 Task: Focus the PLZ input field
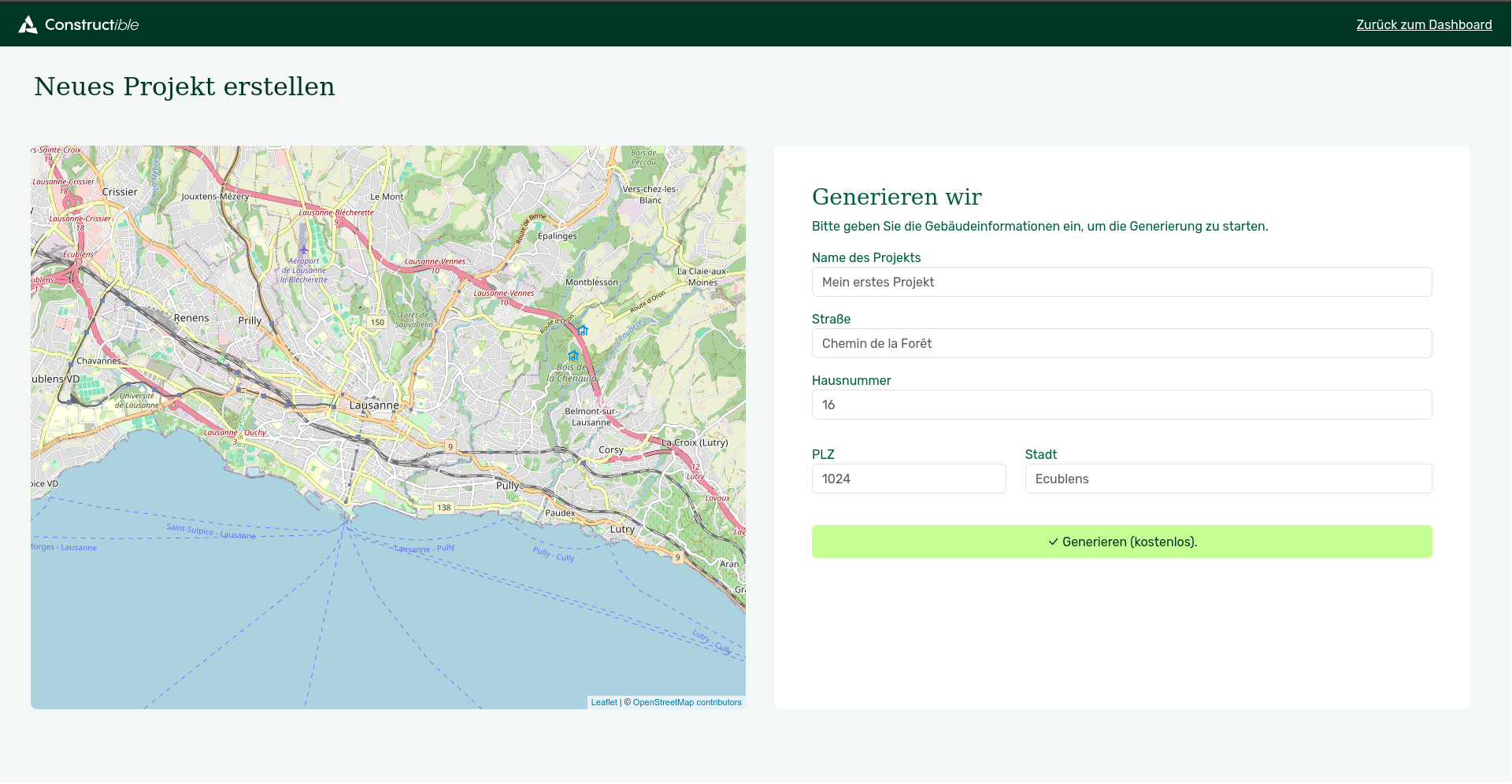pos(909,479)
